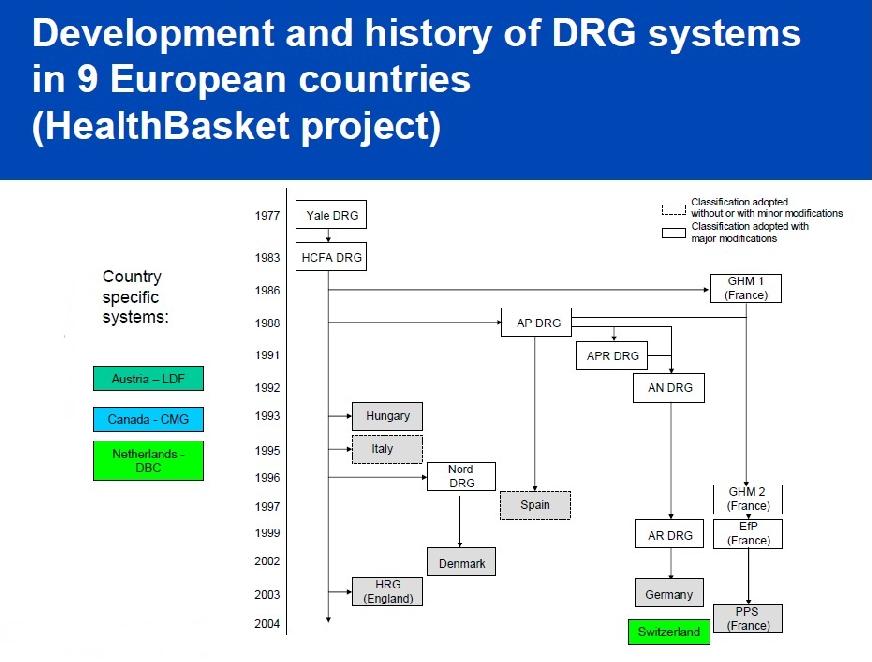Click the APR DRG box

click(x=612, y=355)
